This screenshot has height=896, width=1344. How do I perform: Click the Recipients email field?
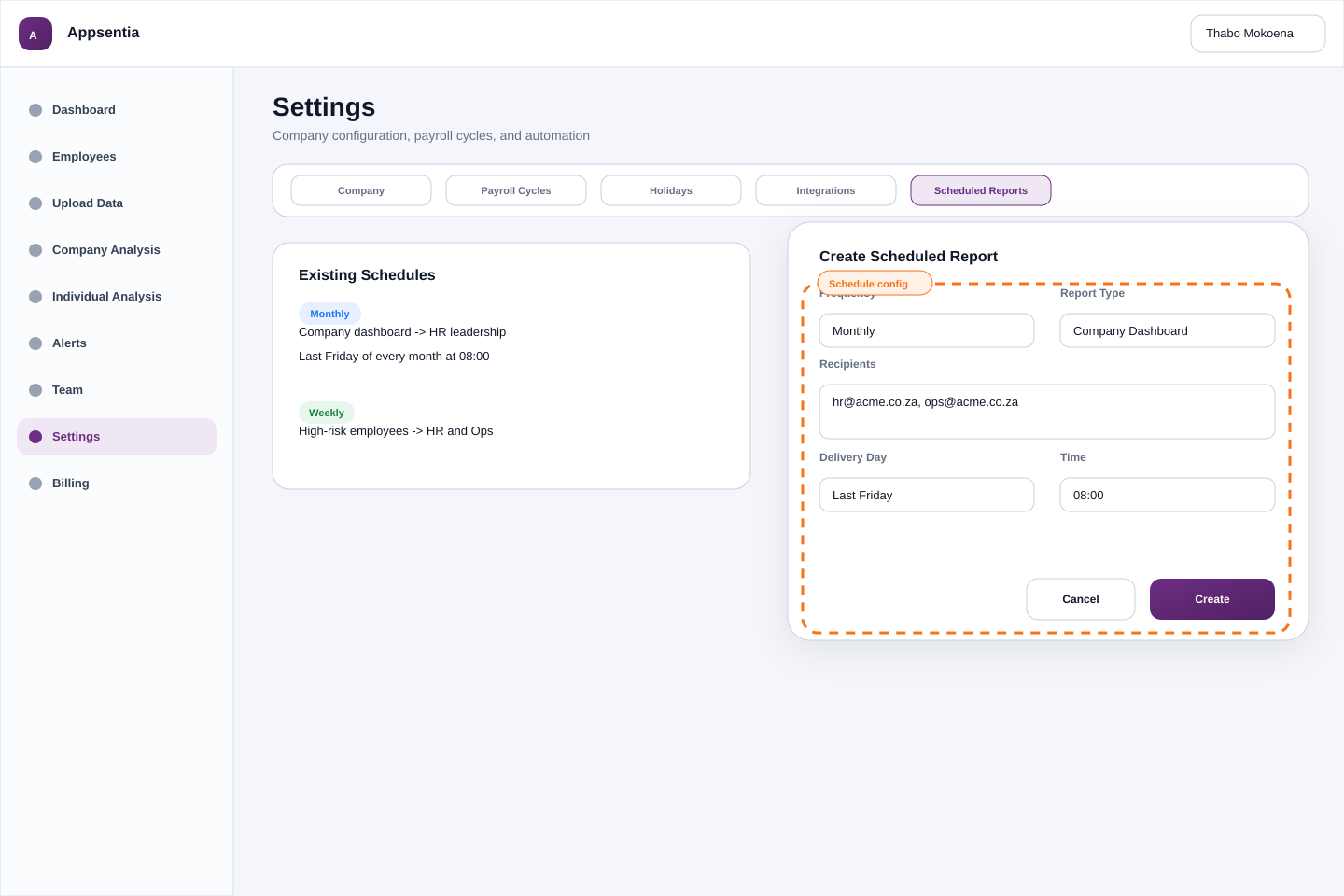click(x=1047, y=412)
